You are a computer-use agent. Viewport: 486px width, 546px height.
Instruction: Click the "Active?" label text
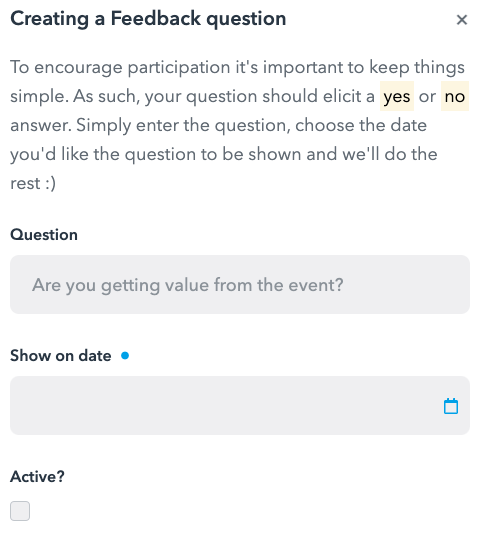pos(37,476)
